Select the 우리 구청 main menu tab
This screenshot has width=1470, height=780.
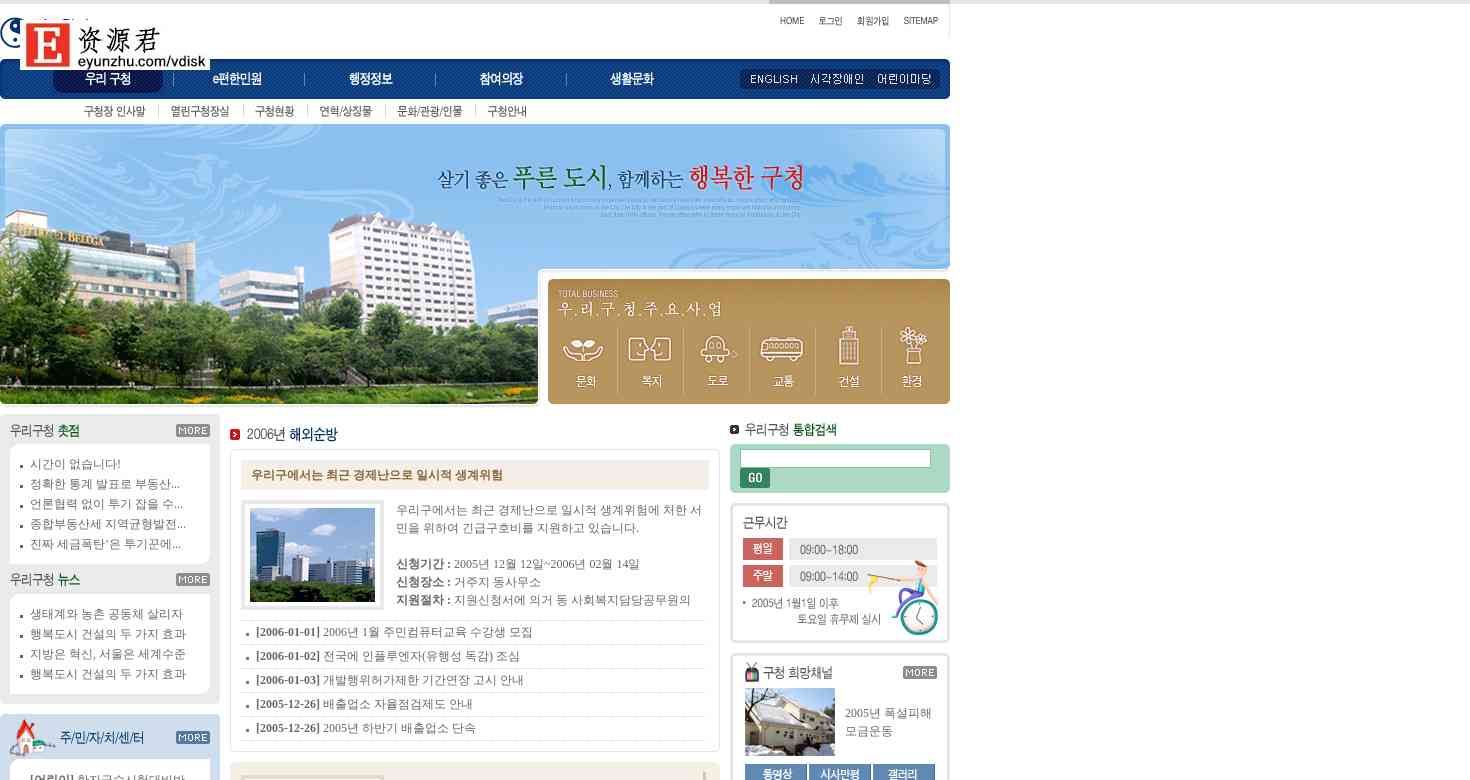tap(108, 79)
